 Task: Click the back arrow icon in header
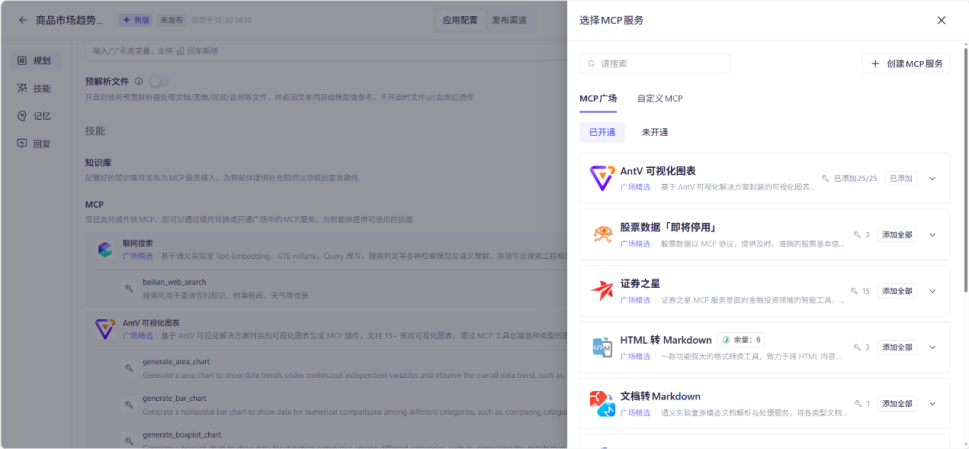23,20
